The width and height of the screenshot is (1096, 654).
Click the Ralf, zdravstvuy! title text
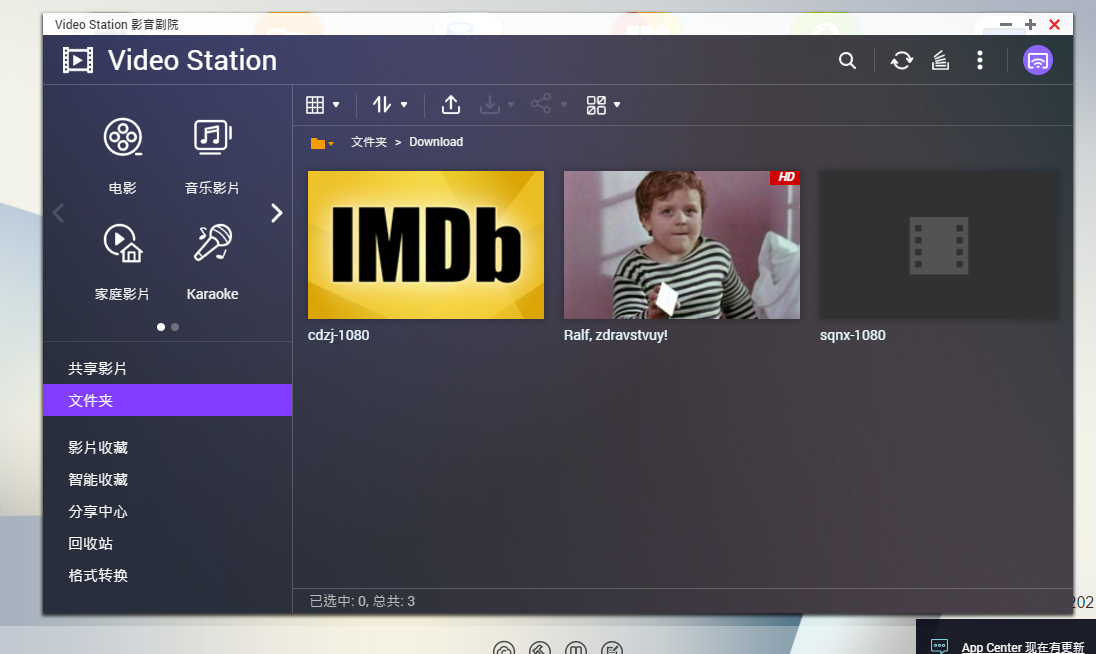coord(616,335)
